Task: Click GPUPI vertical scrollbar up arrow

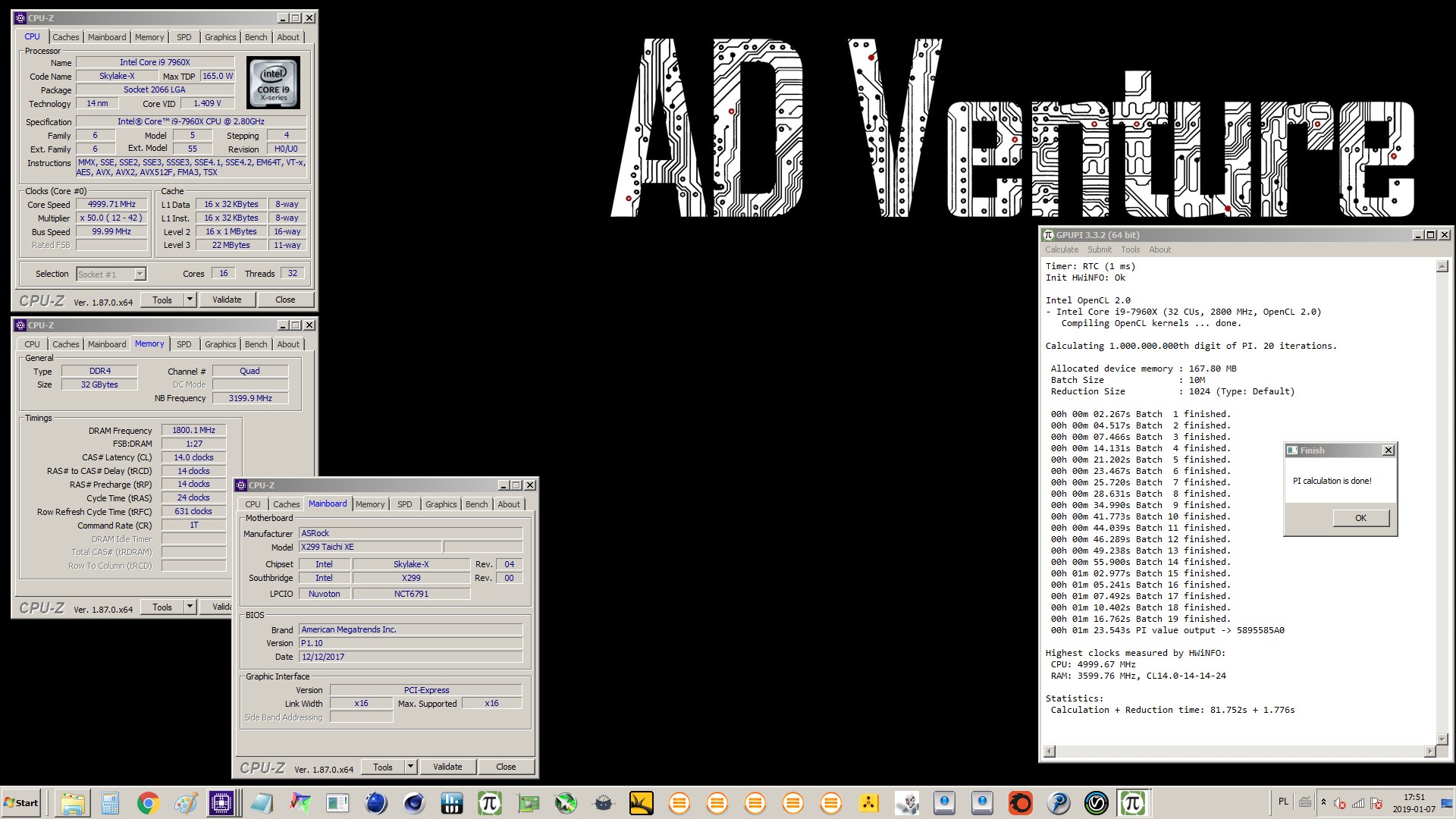Action: pyautogui.click(x=1442, y=266)
